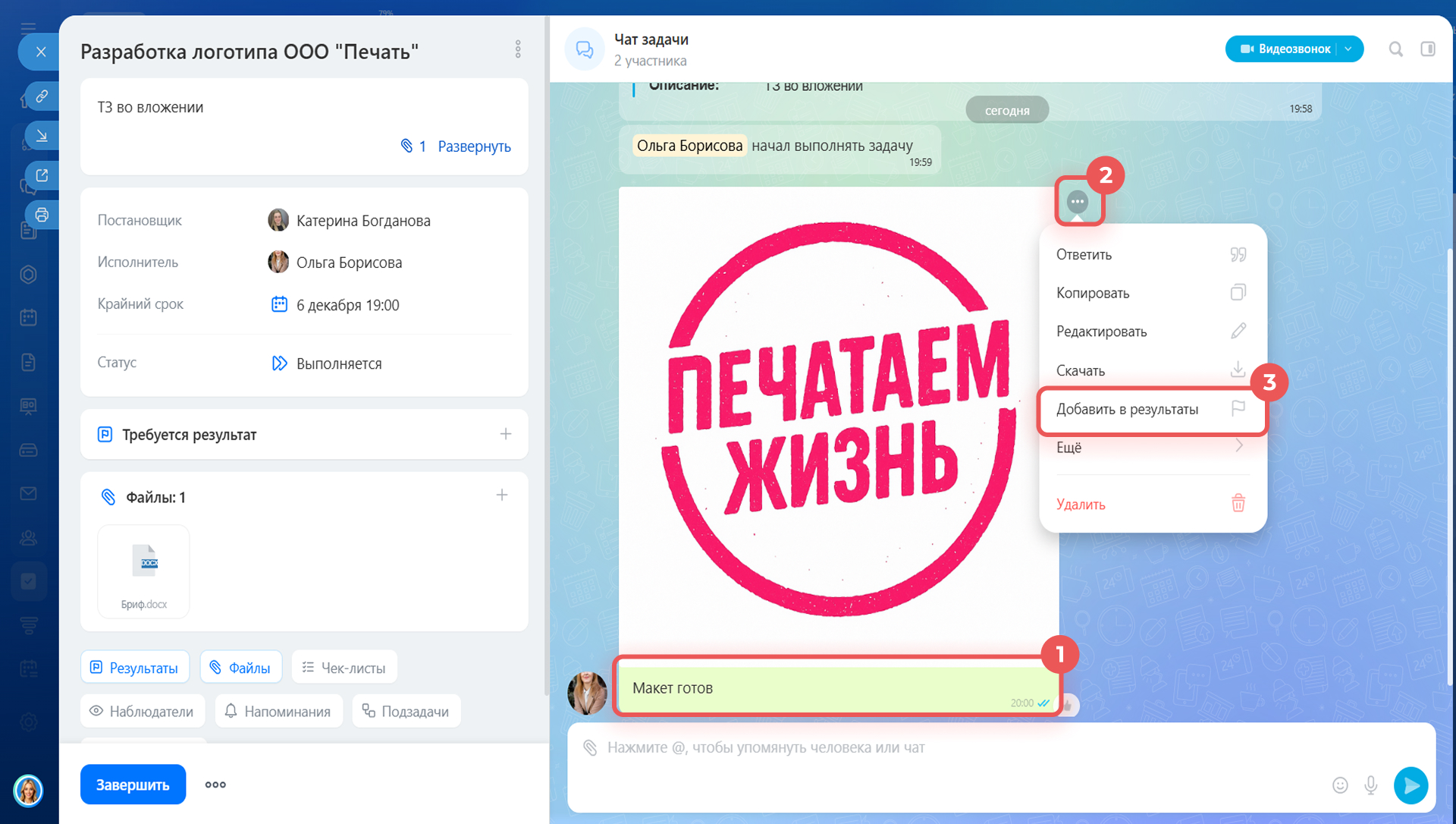Click the paperclip attach icon in input
This screenshot has height=824, width=1456.
[x=590, y=747]
